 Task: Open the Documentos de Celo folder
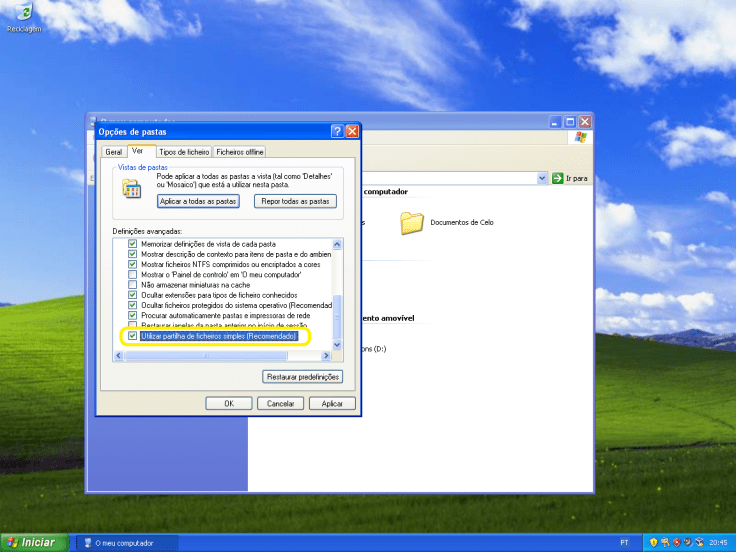pos(412,223)
